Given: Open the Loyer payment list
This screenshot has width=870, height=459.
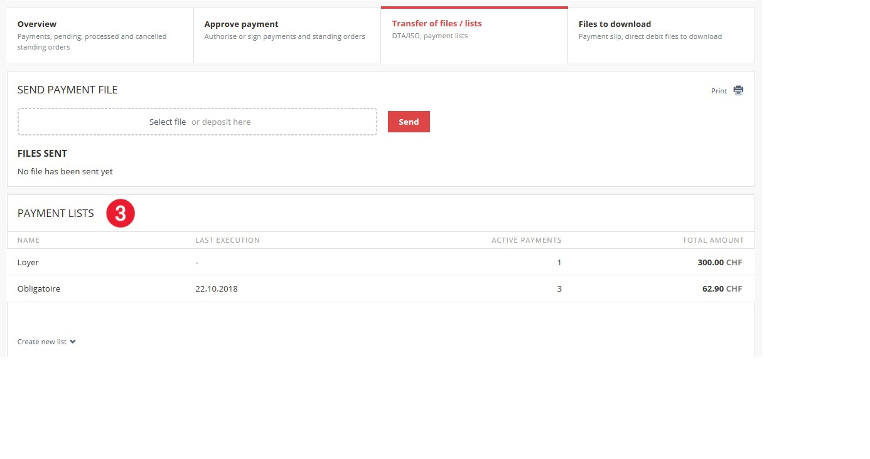Looking at the screenshot, I should tap(28, 262).
